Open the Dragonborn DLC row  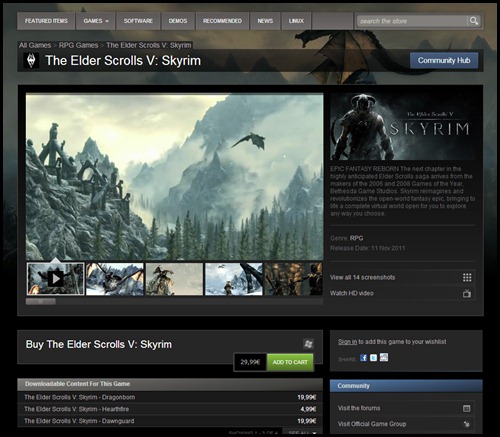[x=170, y=397]
